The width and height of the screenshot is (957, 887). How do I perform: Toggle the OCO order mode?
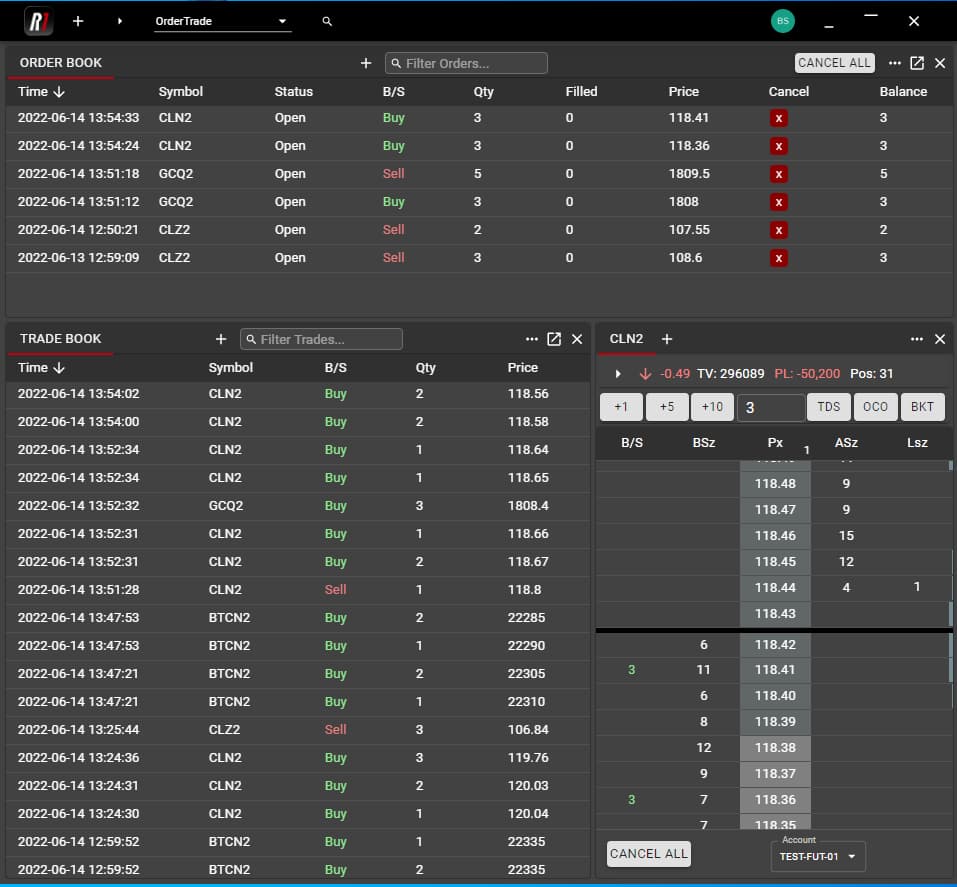(x=875, y=407)
